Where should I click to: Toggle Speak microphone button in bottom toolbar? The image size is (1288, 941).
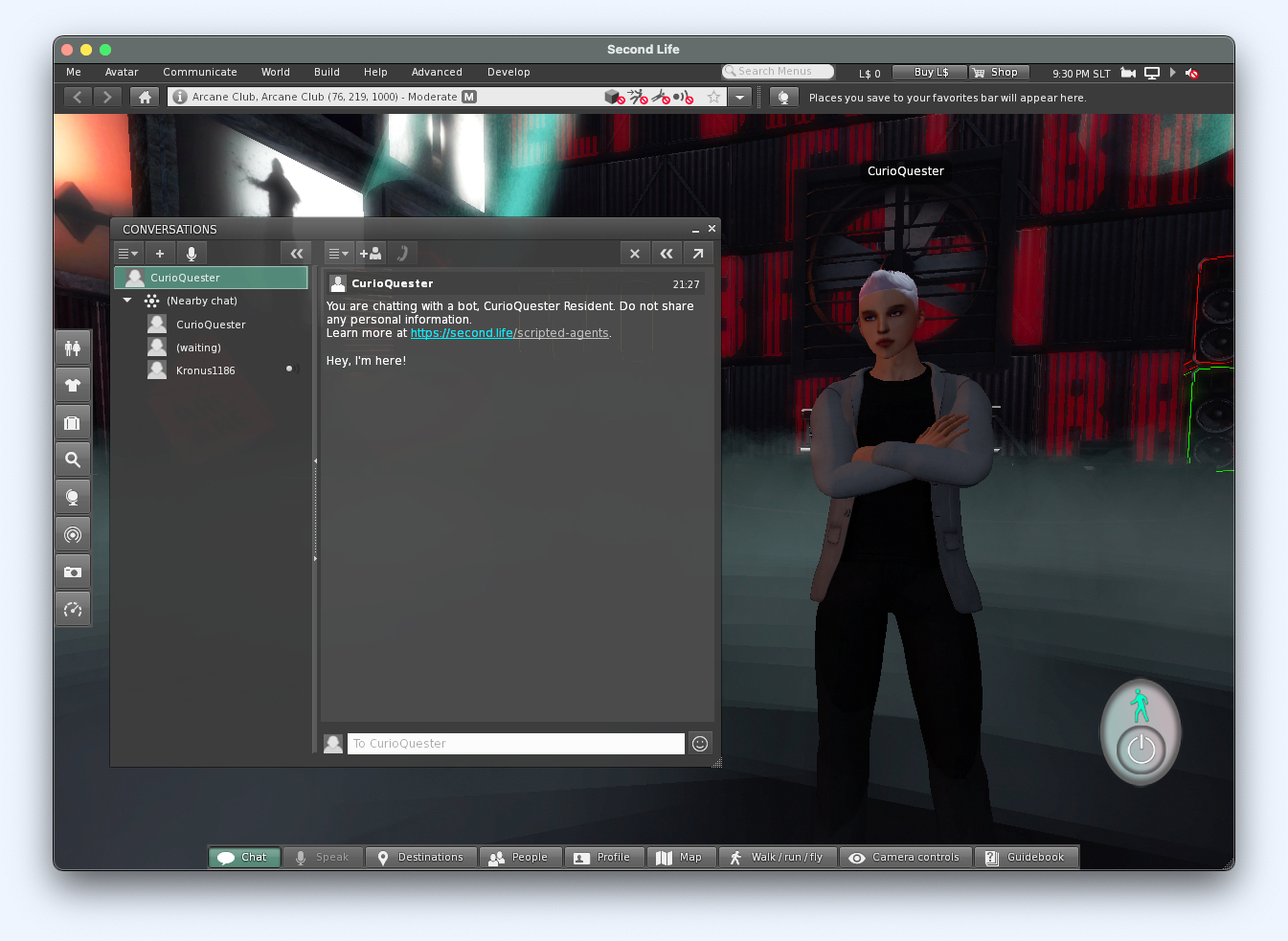323,858
